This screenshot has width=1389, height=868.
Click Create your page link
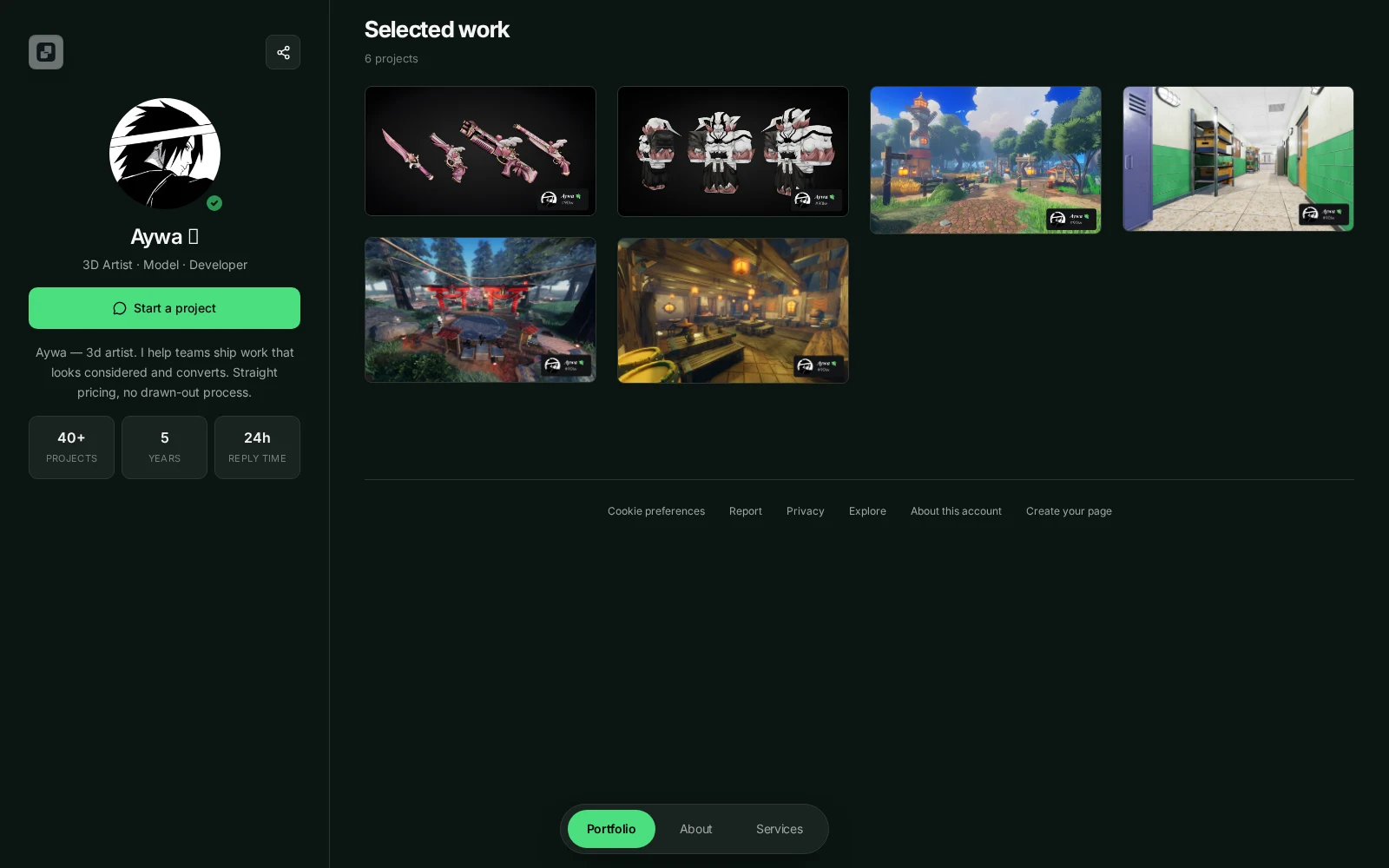1069,511
